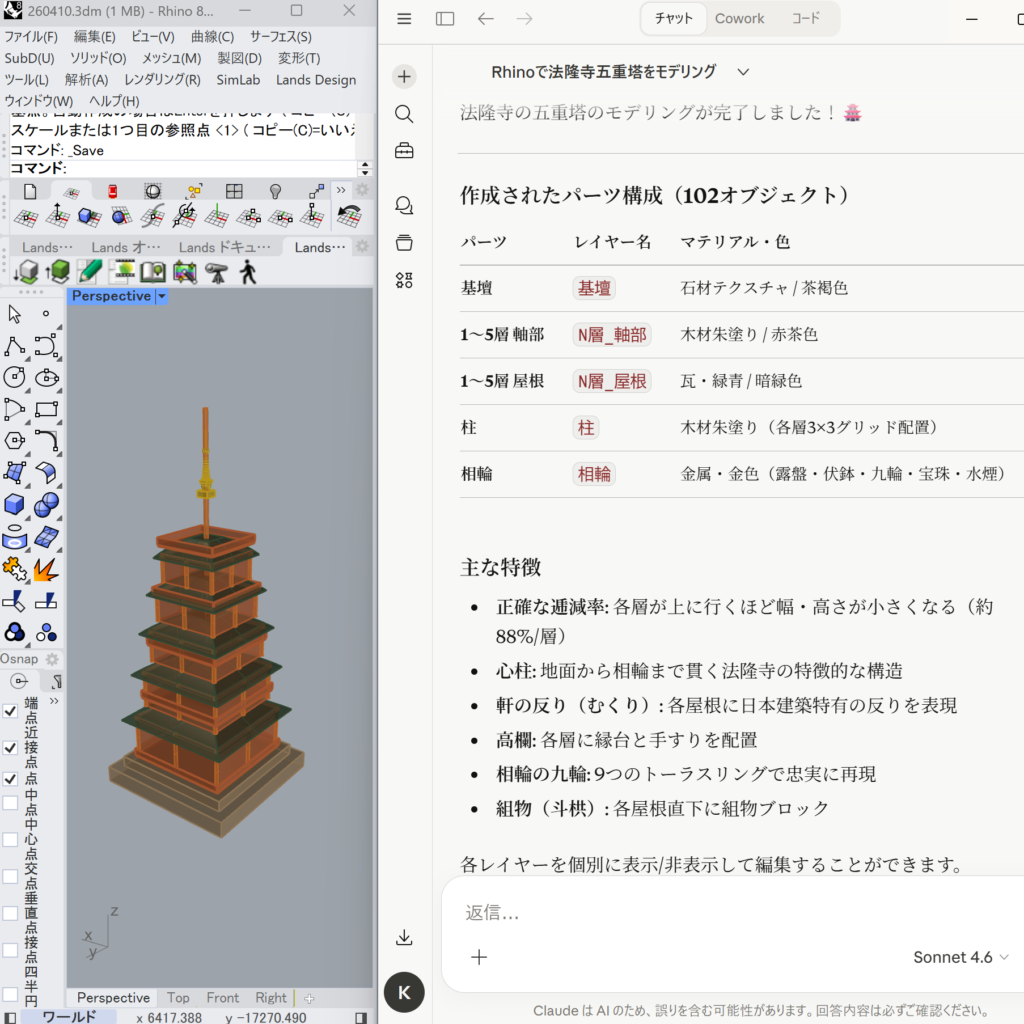Switch to the Front viewport tab
1024x1024 pixels.
(222, 998)
